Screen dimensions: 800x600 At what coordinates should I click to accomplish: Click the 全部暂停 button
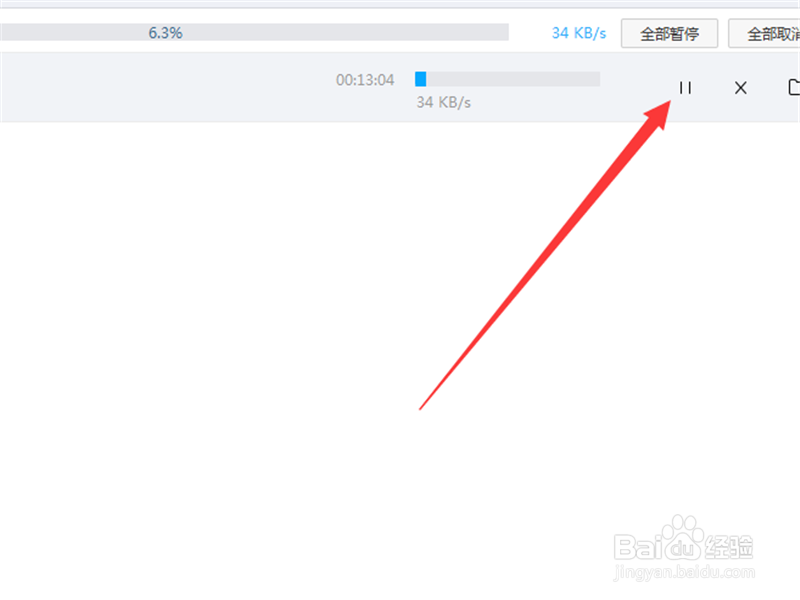coord(669,34)
